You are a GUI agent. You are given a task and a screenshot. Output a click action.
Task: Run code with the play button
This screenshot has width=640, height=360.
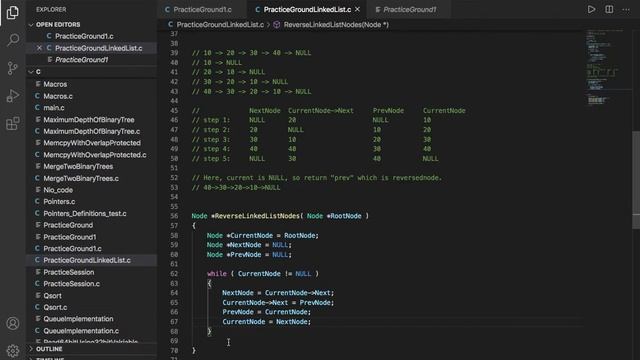(591, 9)
